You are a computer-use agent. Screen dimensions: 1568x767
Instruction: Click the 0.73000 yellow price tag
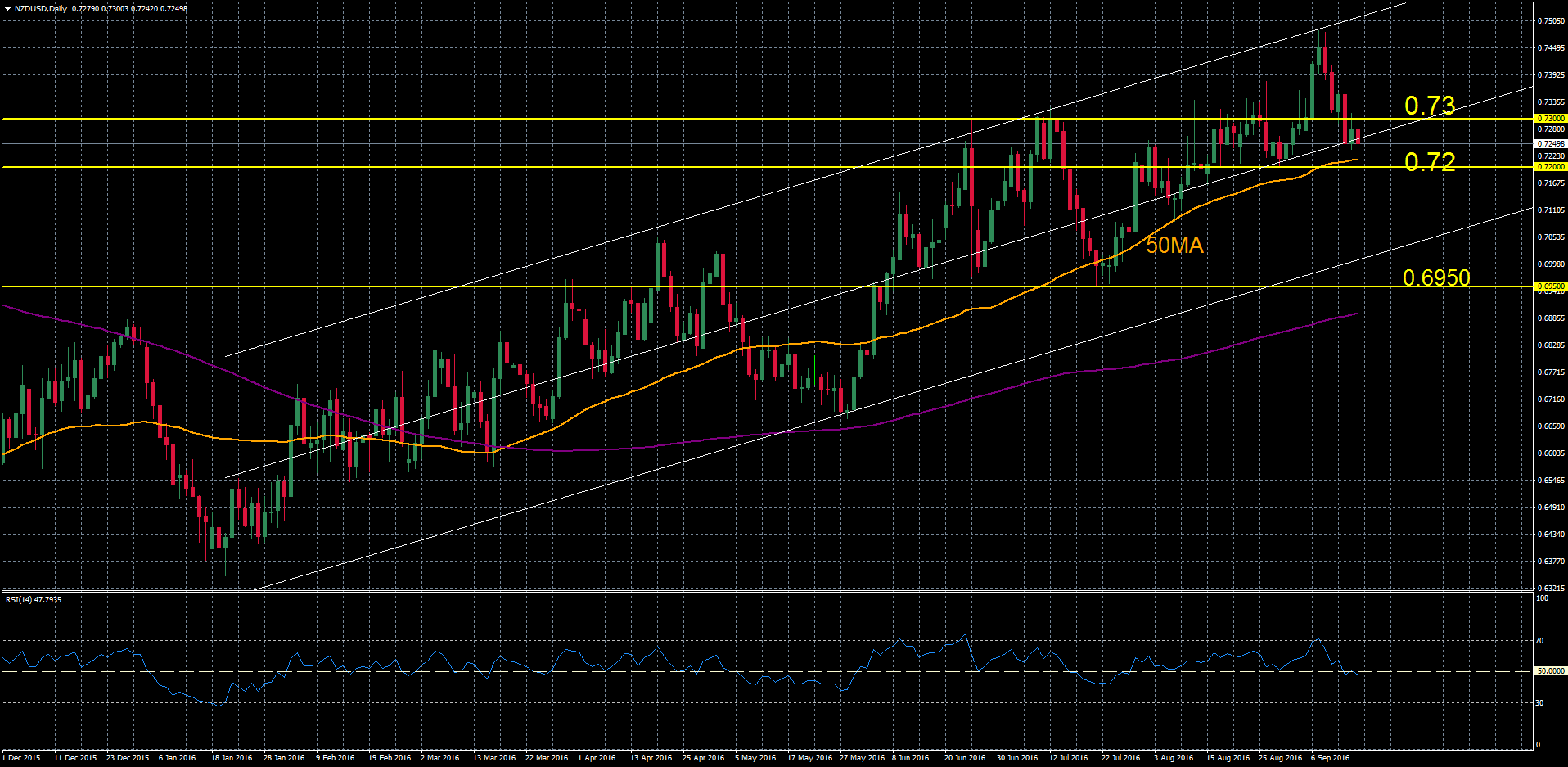pos(1551,119)
